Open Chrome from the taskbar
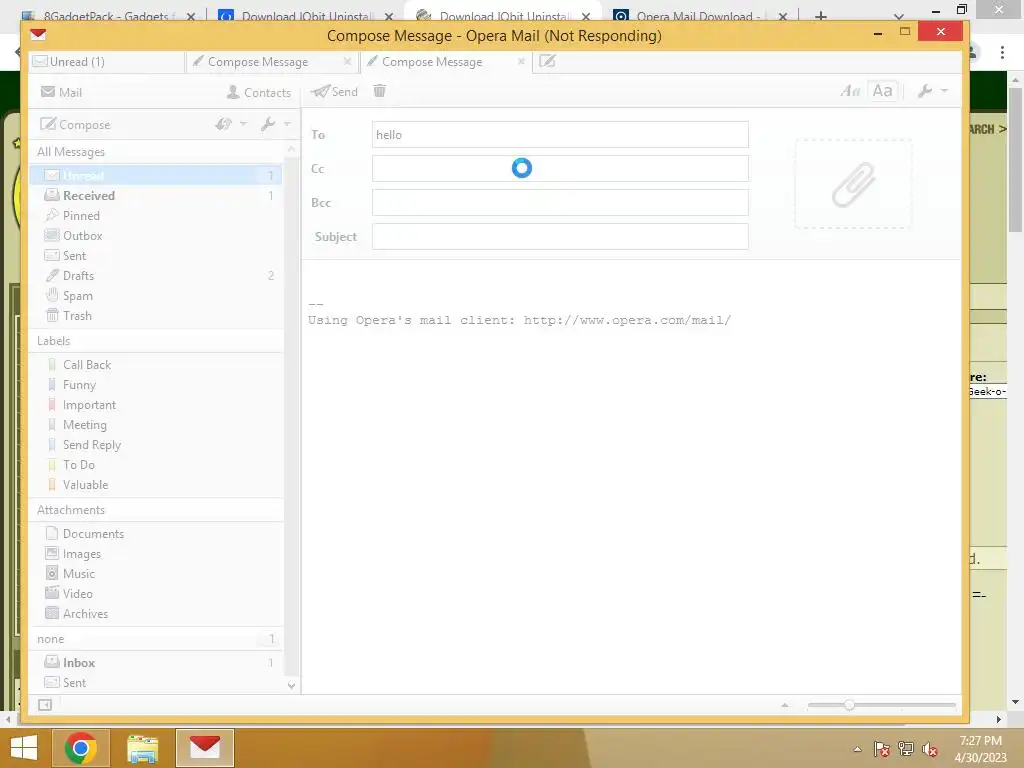Viewport: 1024px width, 768px height. 81,748
